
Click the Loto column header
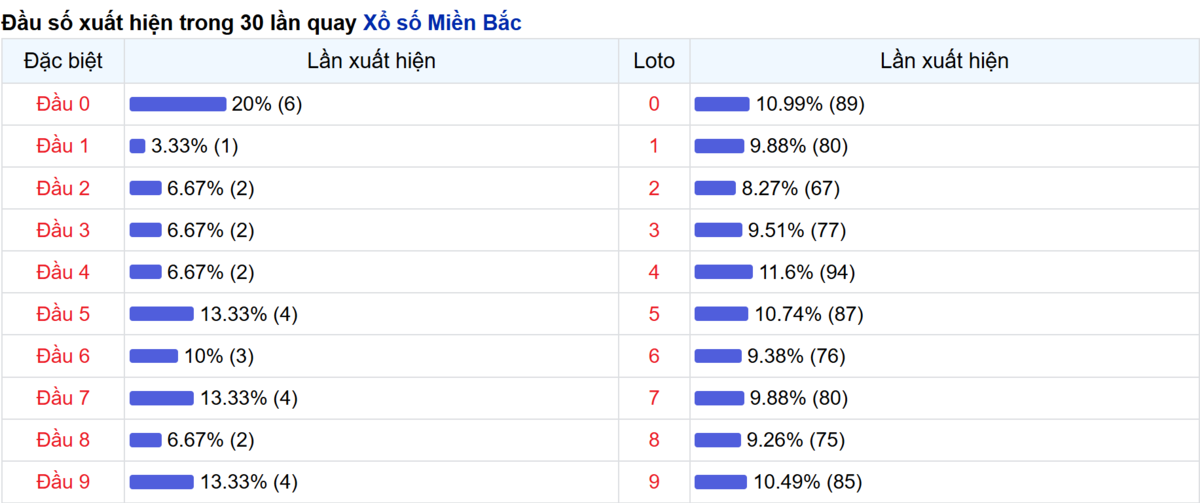click(x=654, y=61)
